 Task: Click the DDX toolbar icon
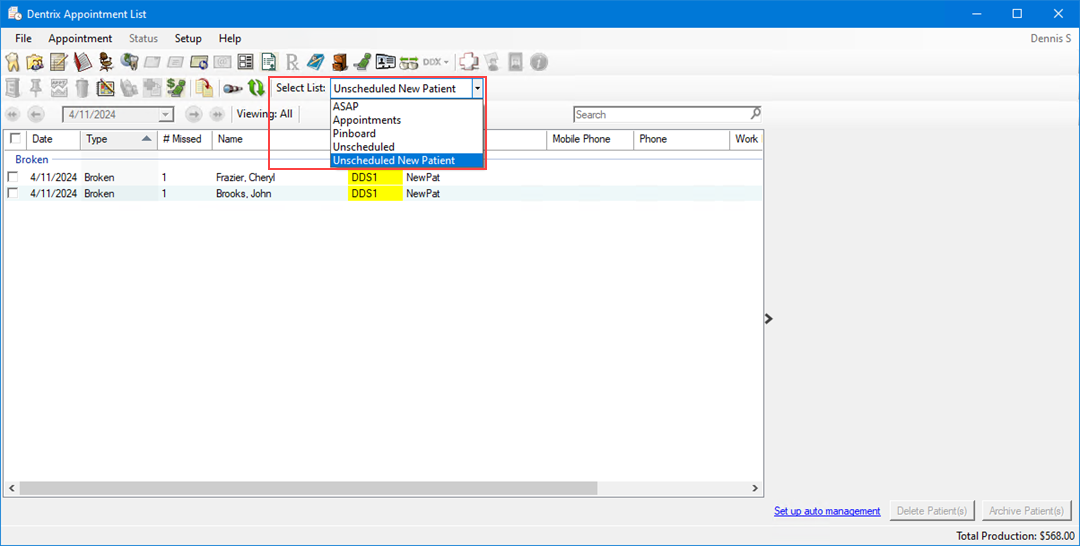point(436,62)
